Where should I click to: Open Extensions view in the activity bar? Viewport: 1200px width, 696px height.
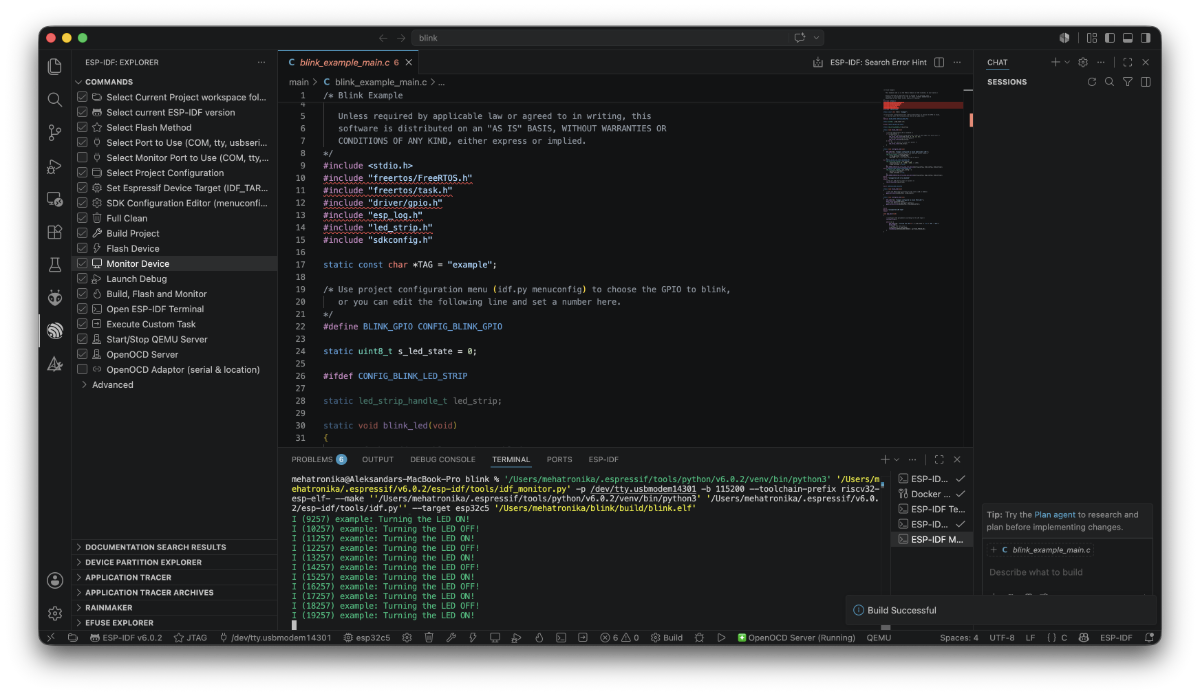pyautogui.click(x=55, y=231)
